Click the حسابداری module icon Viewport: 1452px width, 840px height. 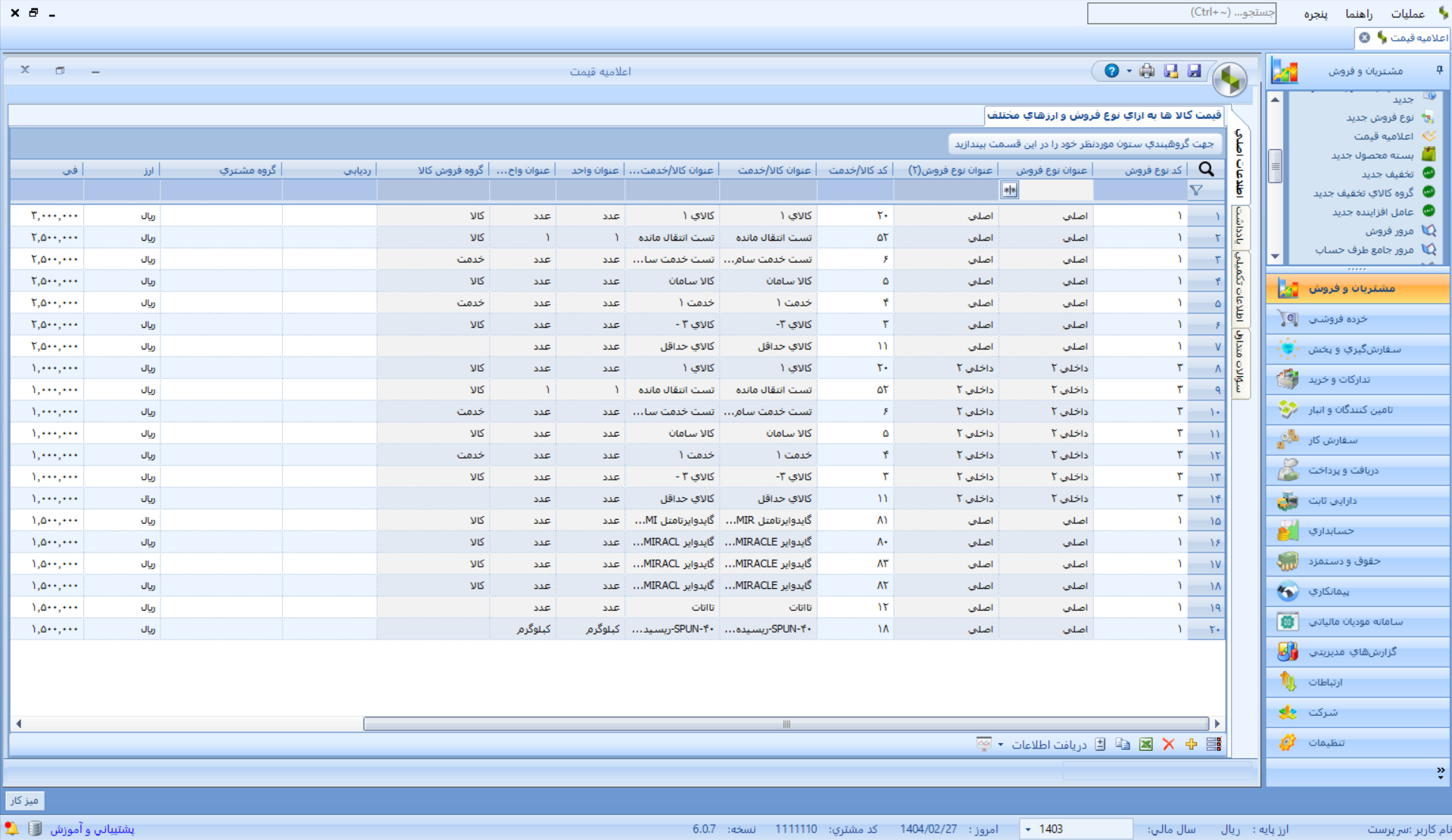click(1288, 530)
